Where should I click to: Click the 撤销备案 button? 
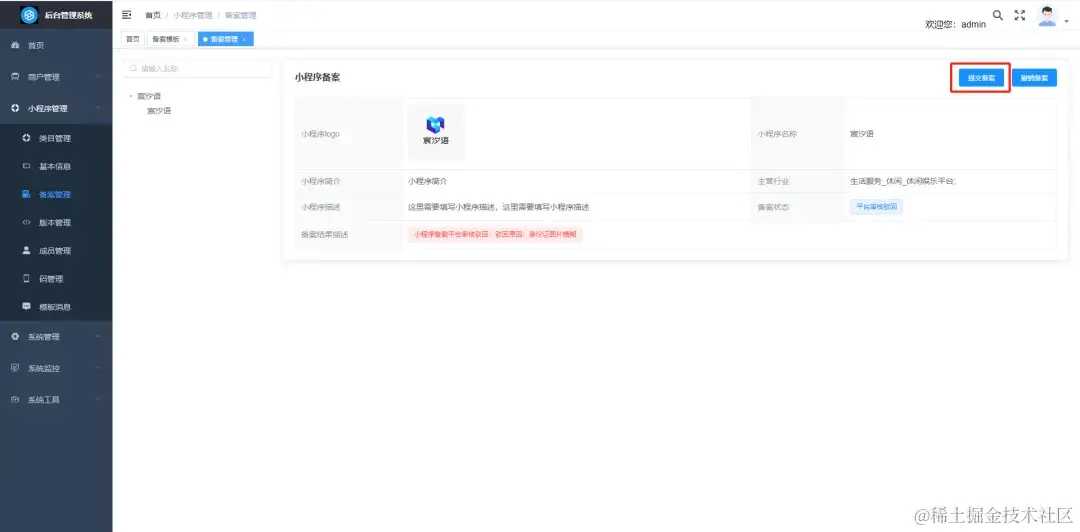[x=1035, y=78]
